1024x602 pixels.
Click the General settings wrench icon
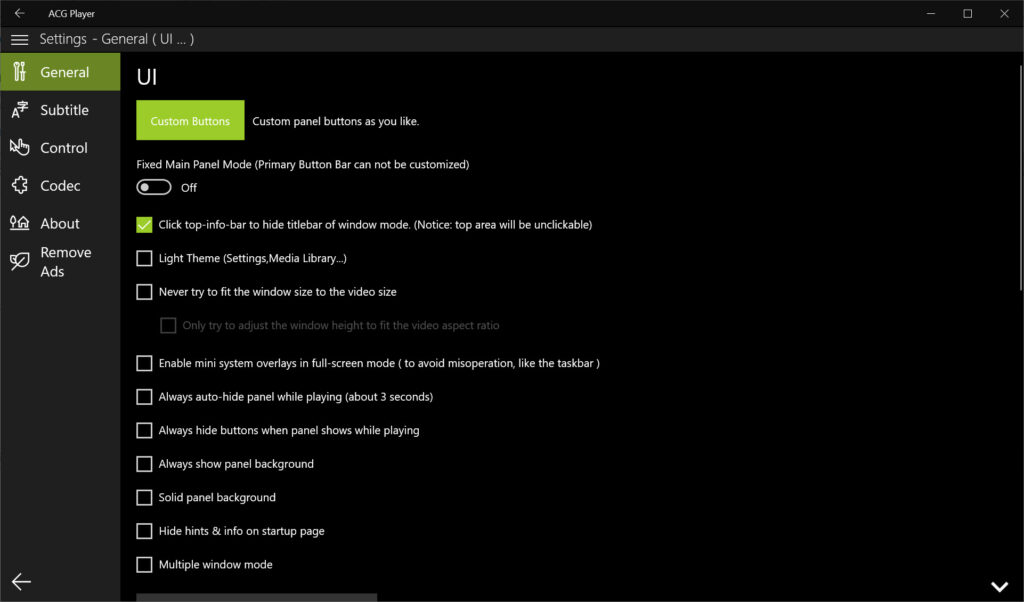20,72
